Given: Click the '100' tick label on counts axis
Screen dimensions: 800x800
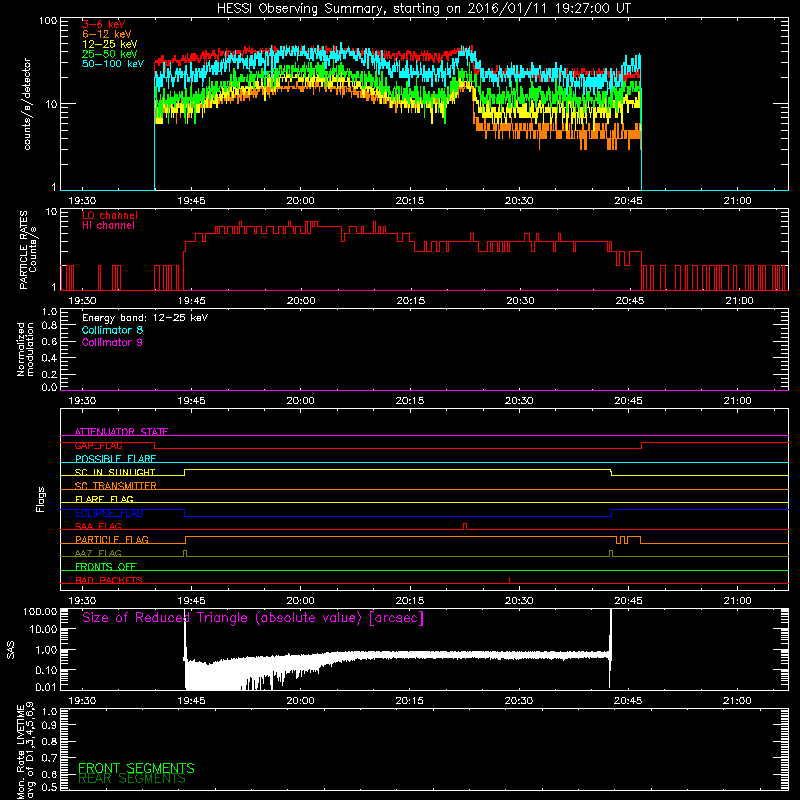Looking at the screenshot, I should 48,21.
